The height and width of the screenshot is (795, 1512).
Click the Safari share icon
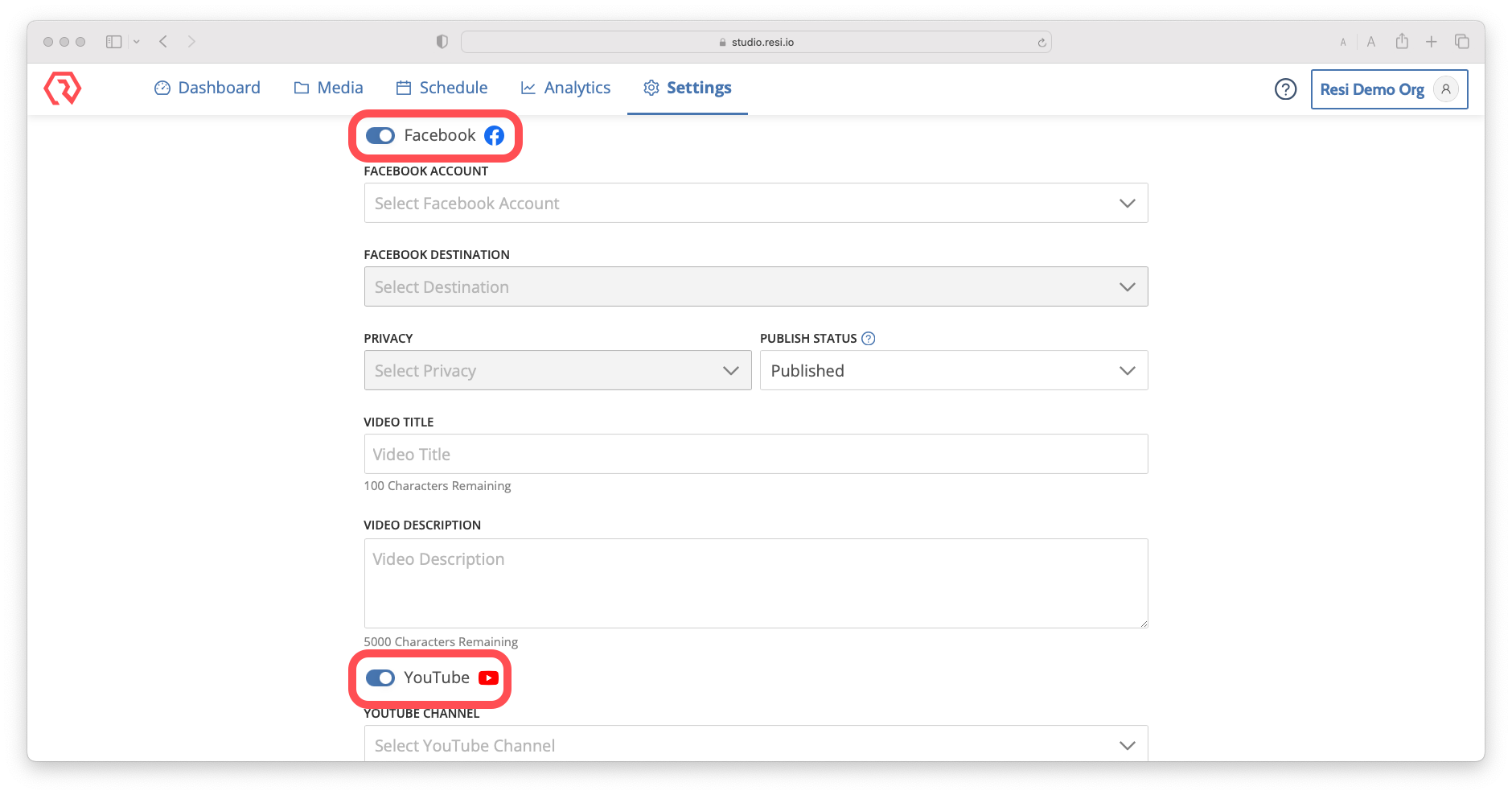coord(1402,42)
